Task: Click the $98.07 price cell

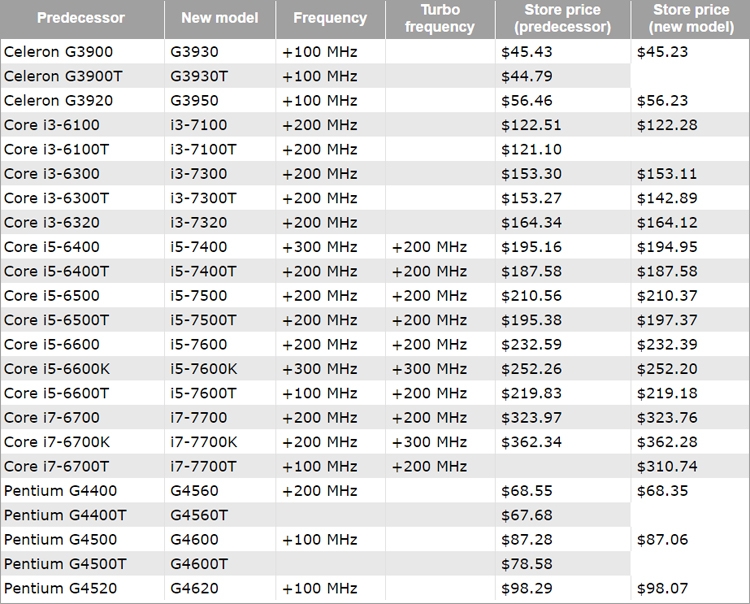Action: (663, 588)
